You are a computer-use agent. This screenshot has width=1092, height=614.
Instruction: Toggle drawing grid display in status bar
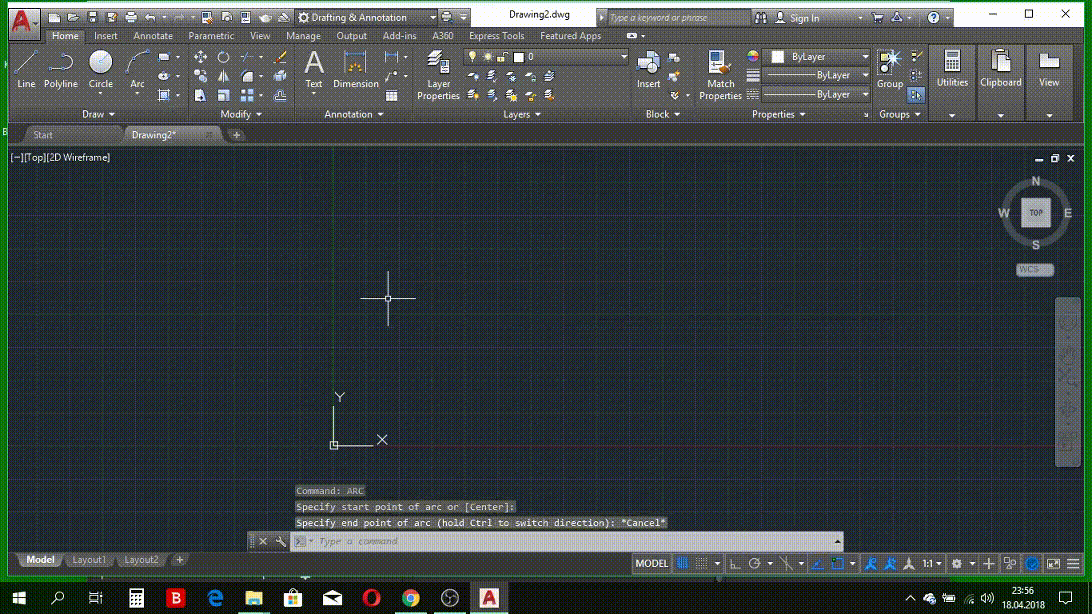(682, 563)
